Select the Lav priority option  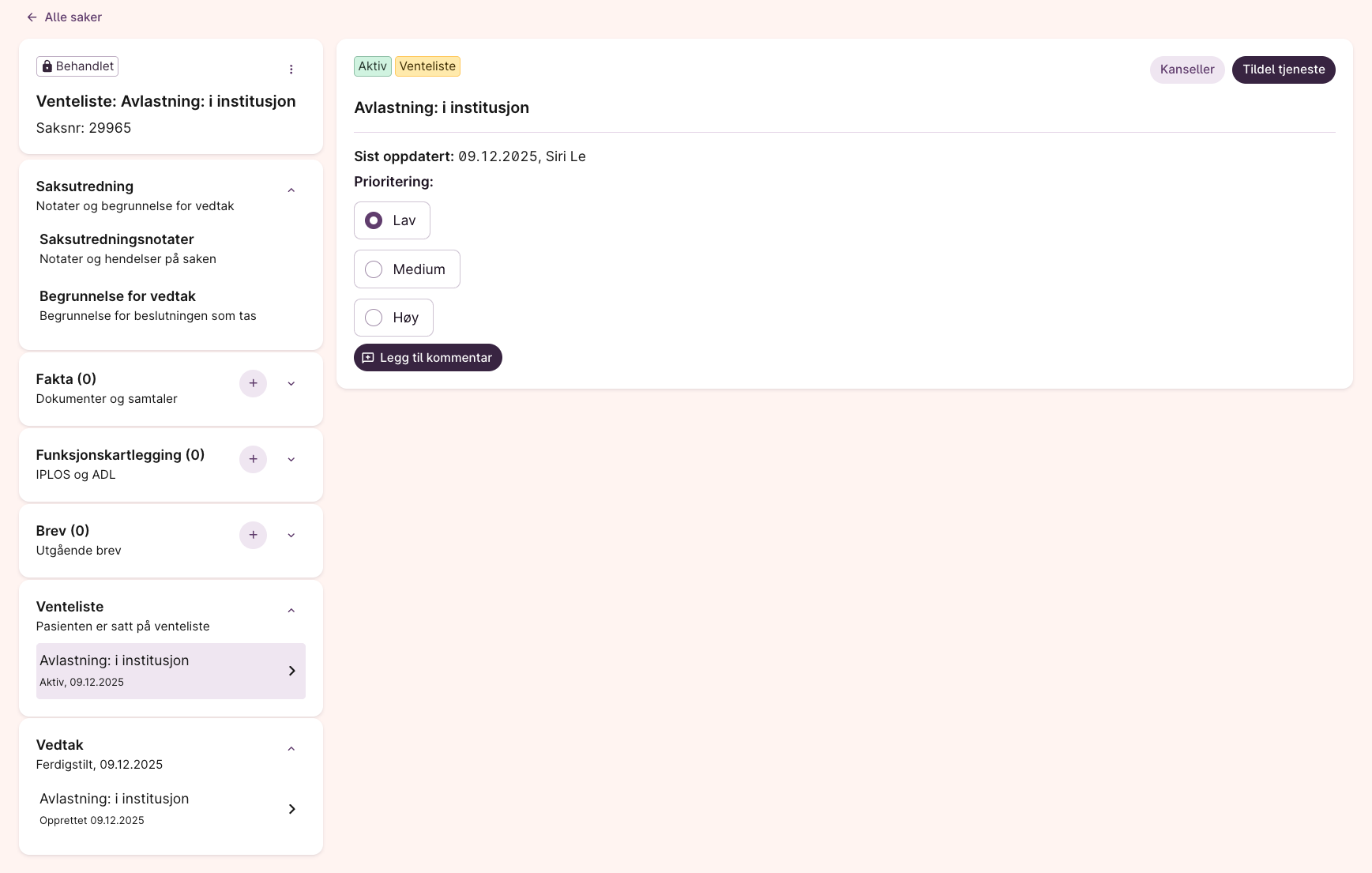click(x=374, y=220)
